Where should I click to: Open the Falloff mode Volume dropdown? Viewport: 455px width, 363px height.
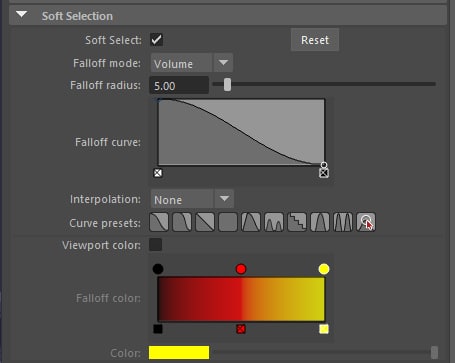point(192,63)
